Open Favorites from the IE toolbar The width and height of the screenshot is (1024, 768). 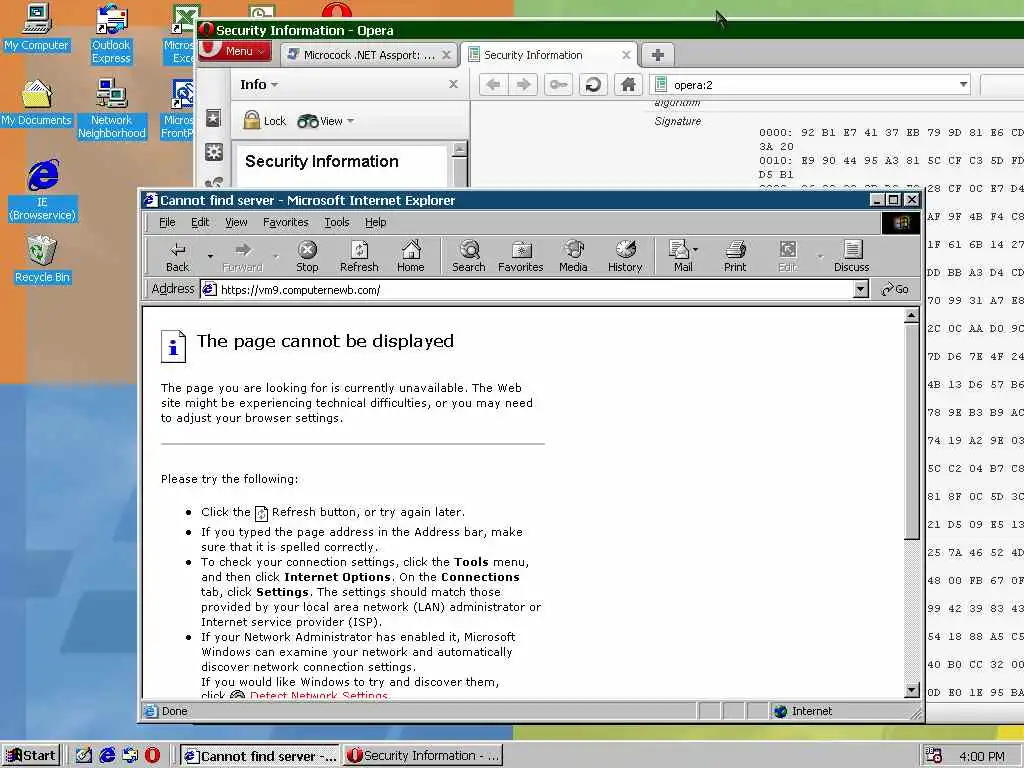(x=520, y=256)
